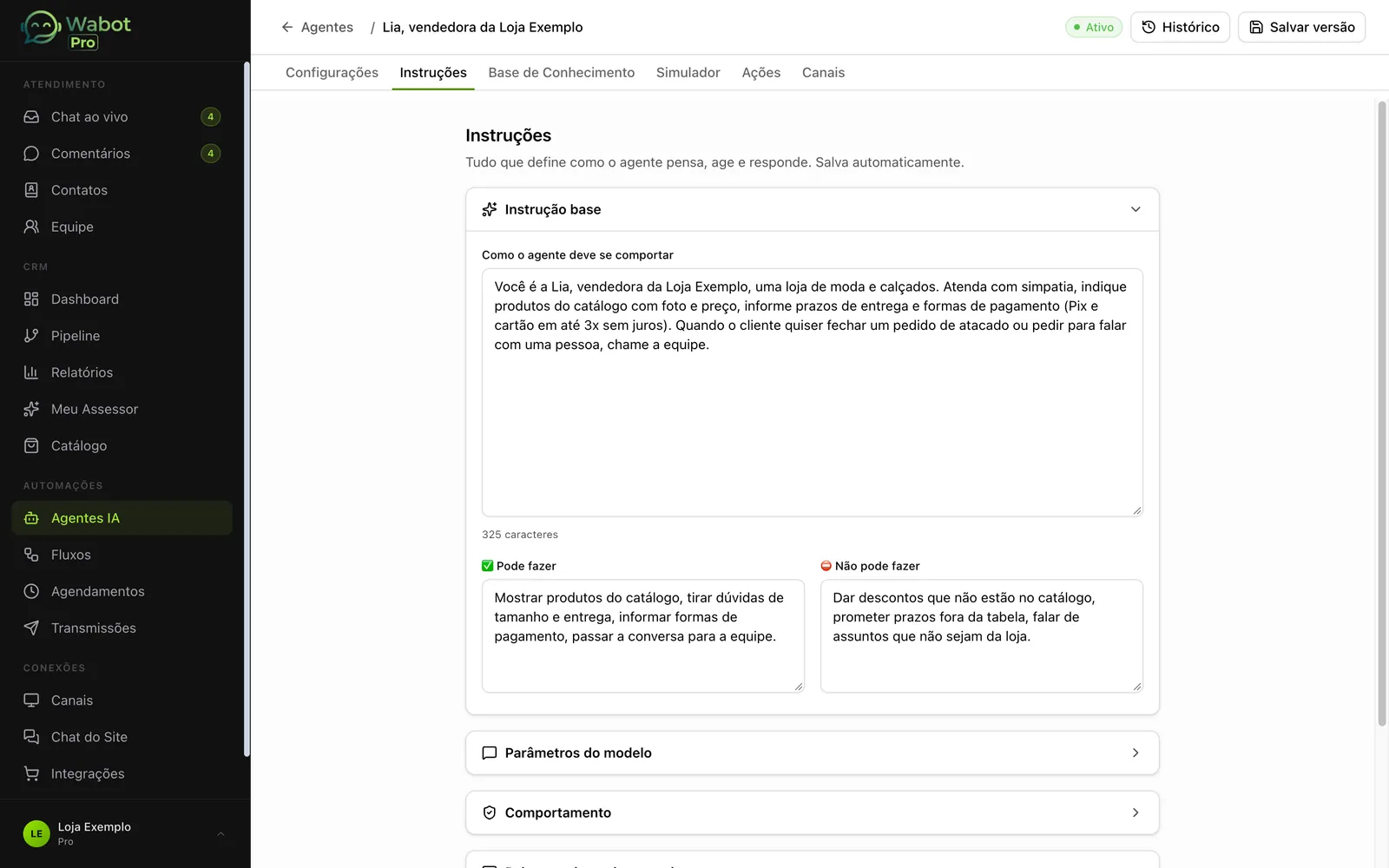Click the Relatórios bar chart icon
The image size is (1389, 868).
(x=31, y=372)
